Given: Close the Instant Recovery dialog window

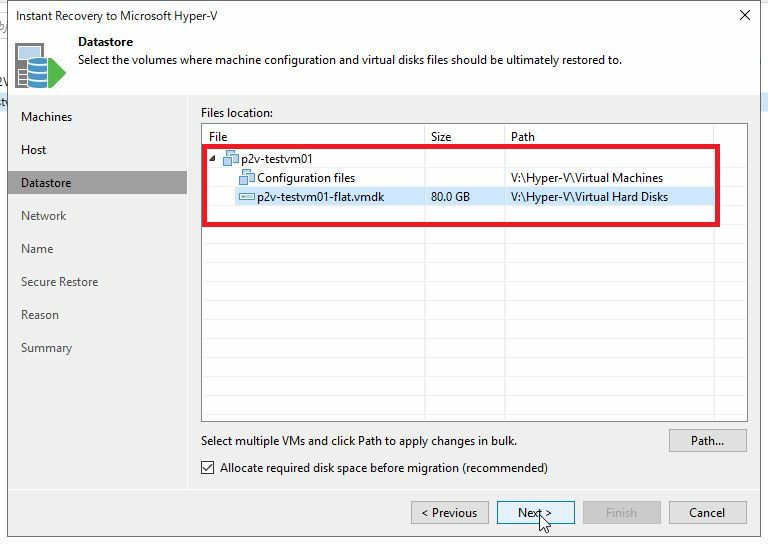Looking at the screenshot, I should click(744, 16).
